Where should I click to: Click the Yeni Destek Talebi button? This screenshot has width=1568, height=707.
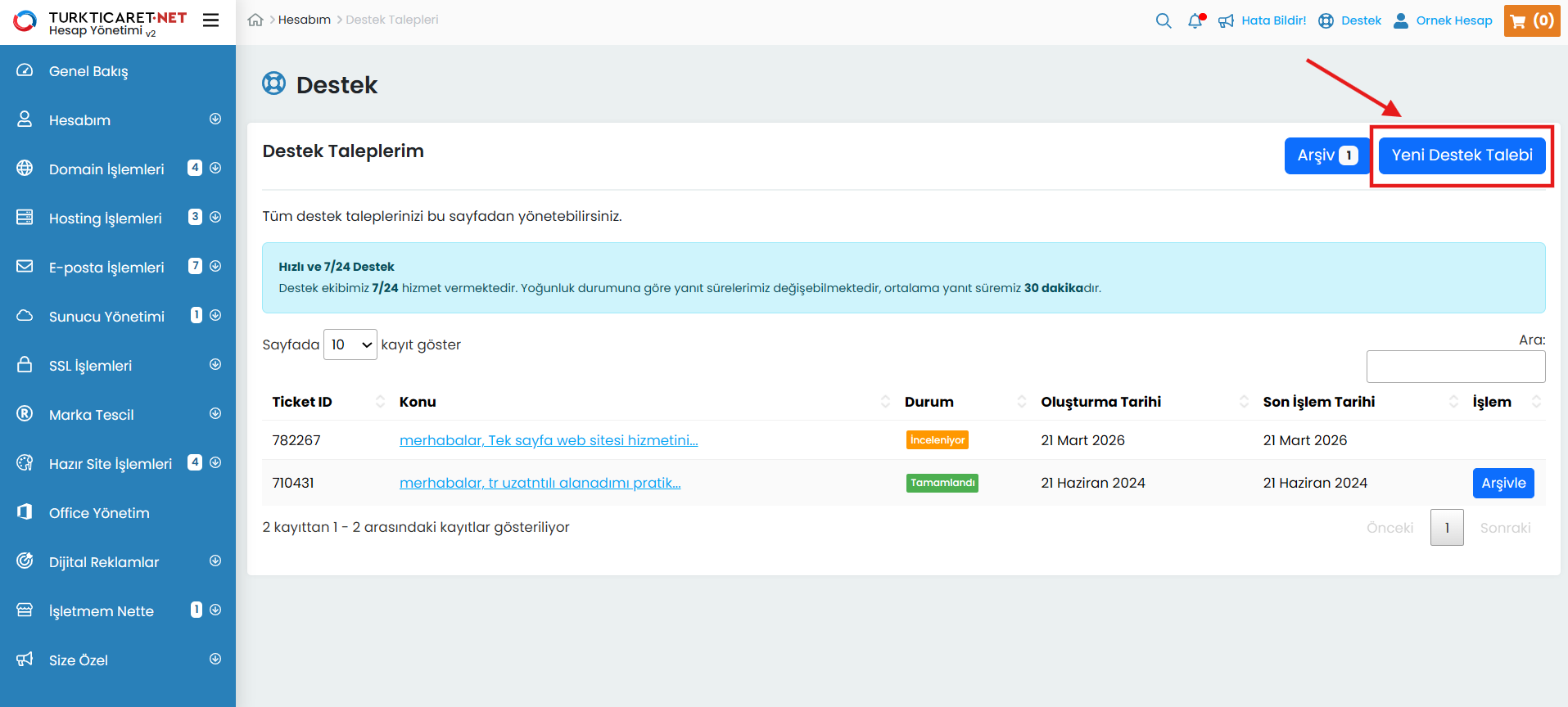pos(1462,155)
